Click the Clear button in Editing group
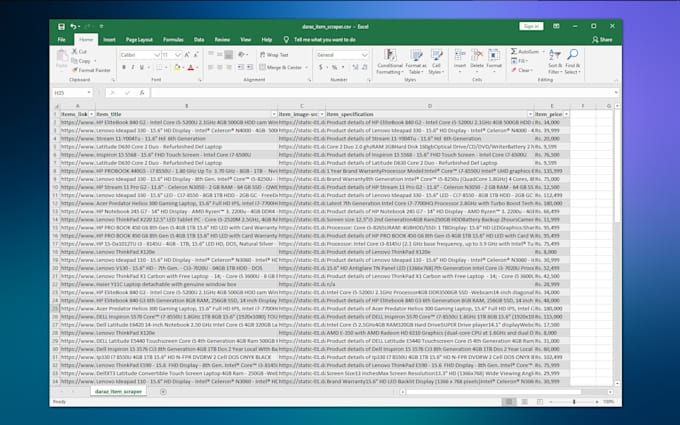The height and width of the screenshot is (425, 680). (x=522, y=70)
